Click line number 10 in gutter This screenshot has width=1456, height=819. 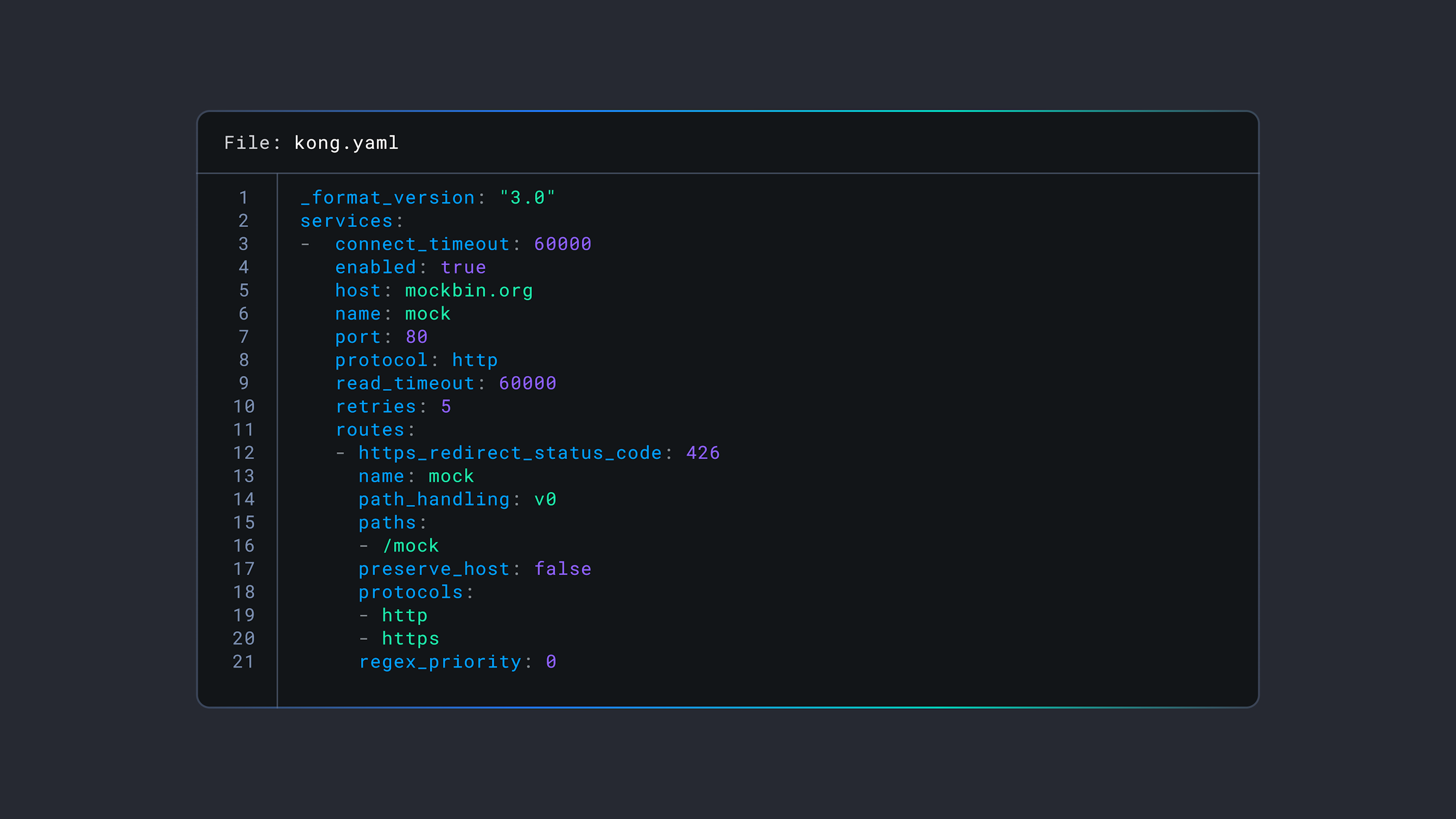(x=243, y=407)
